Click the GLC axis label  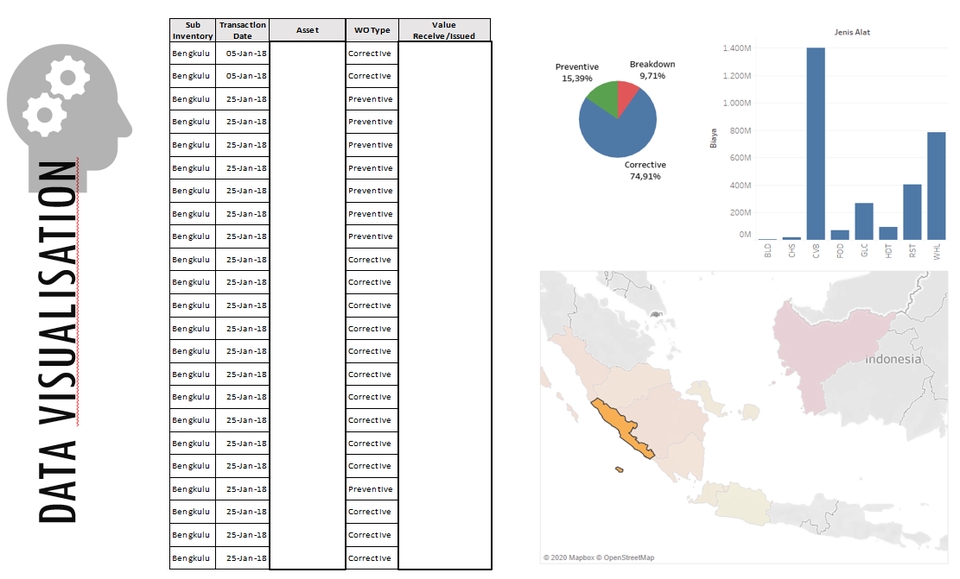(x=864, y=250)
